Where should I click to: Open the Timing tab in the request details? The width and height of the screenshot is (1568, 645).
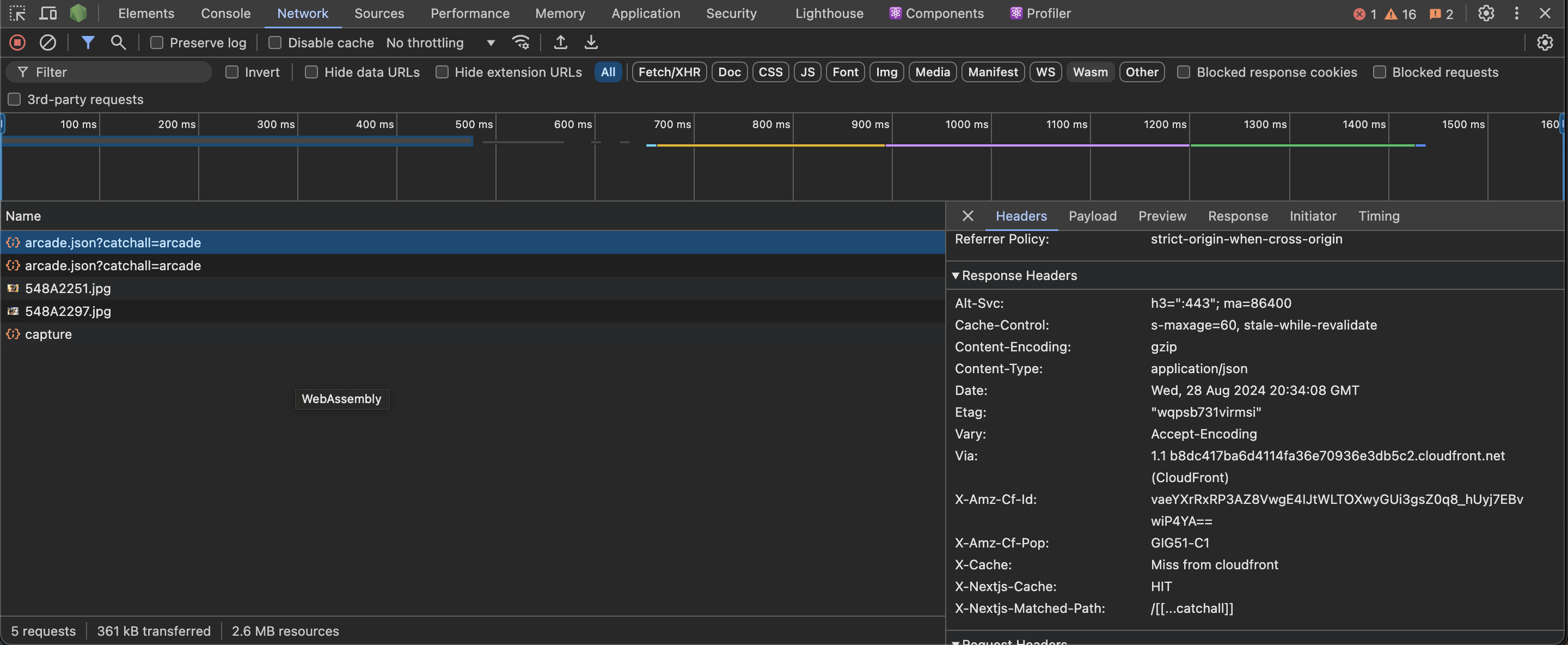(1378, 216)
